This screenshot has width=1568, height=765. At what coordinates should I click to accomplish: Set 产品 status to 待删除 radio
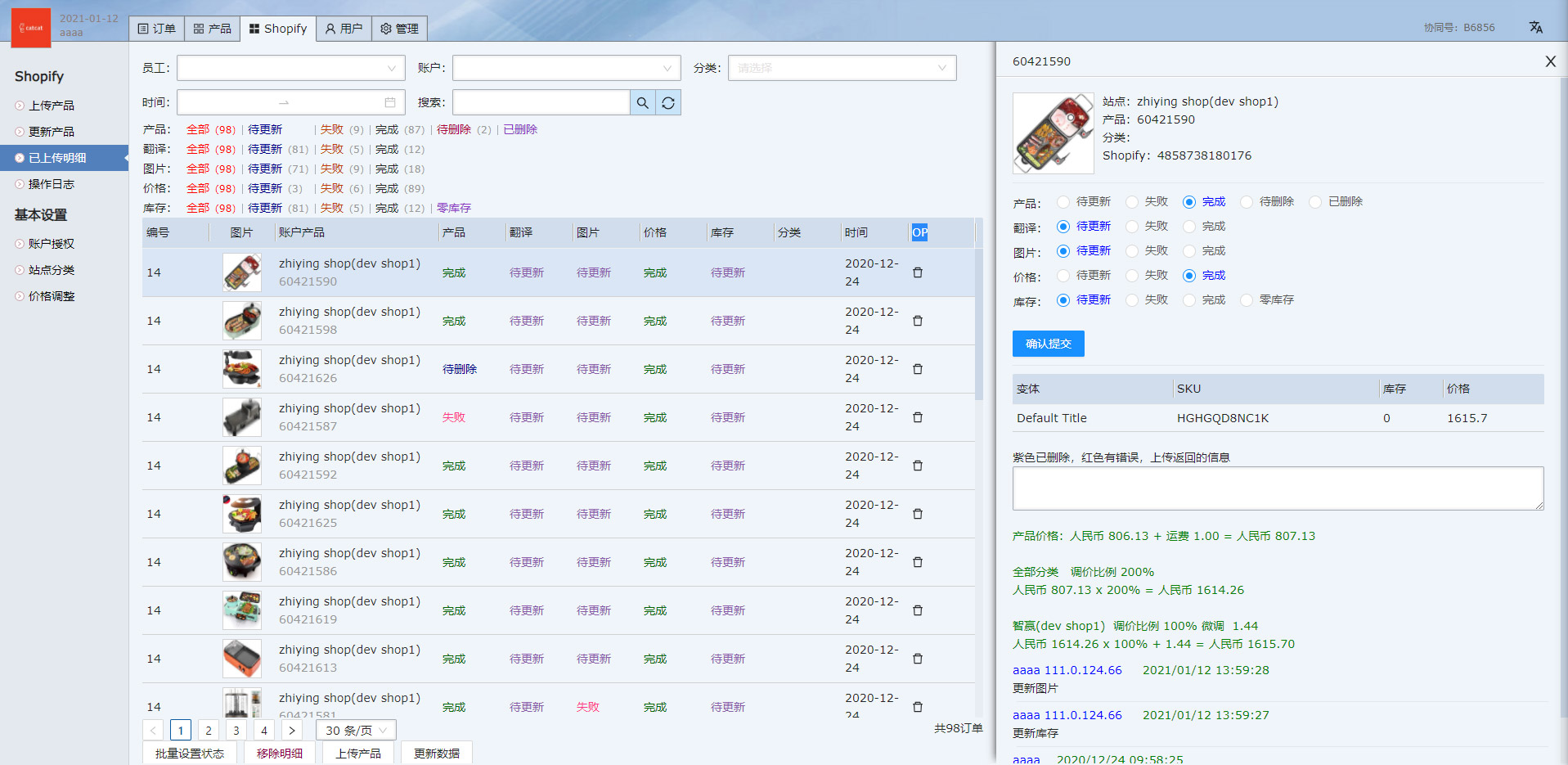click(1247, 202)
